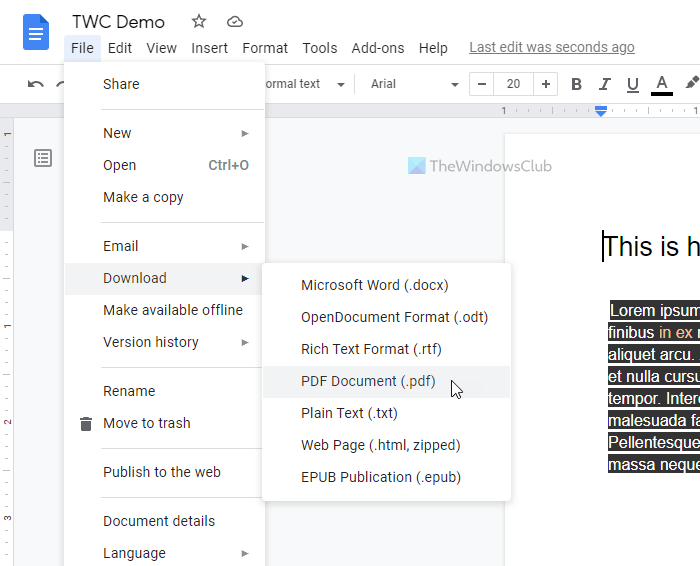Open the File menu
Screen dimensions: 700x566
click(x=82, y=48)
